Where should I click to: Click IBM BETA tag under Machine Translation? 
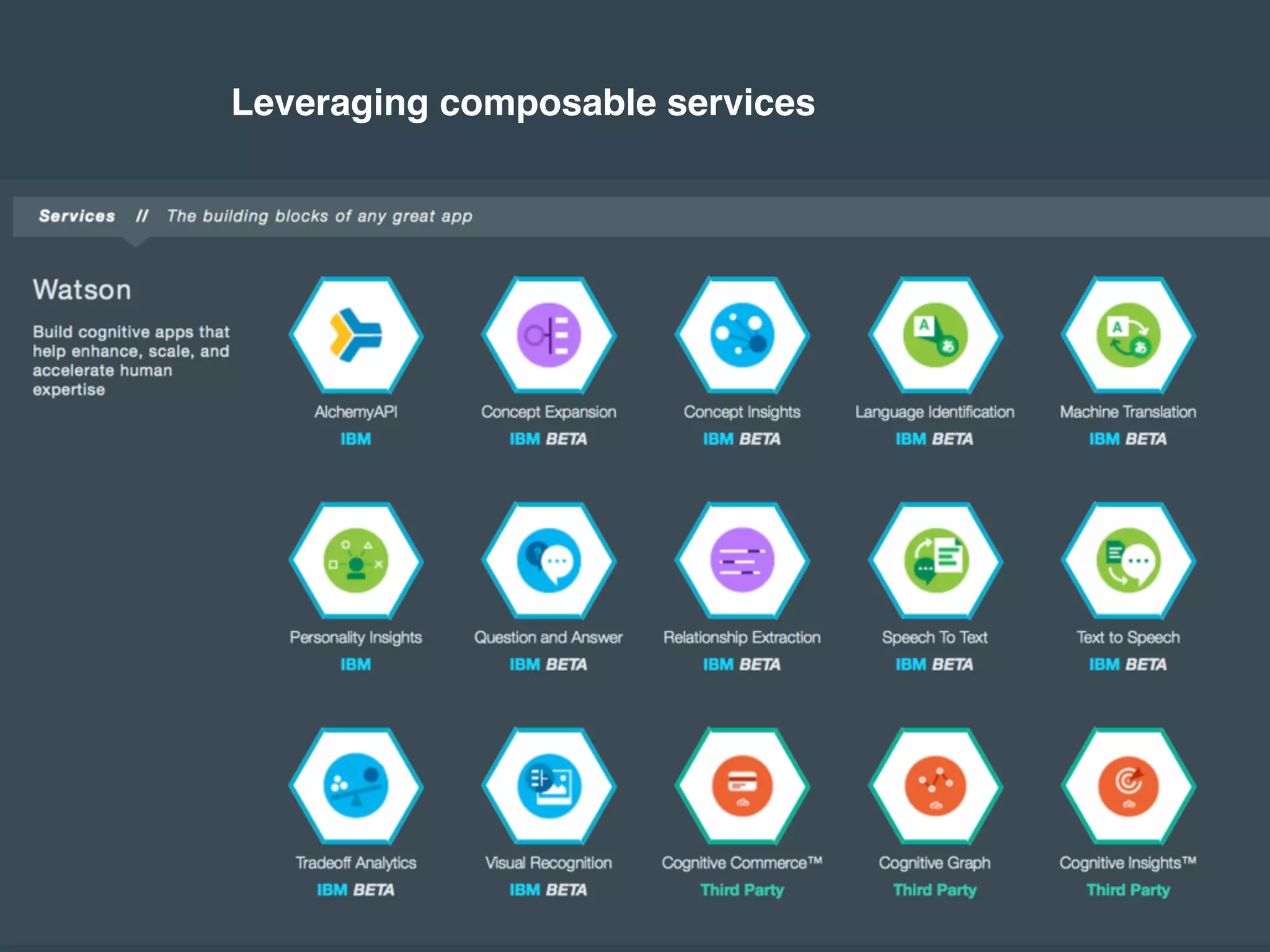1129,439
